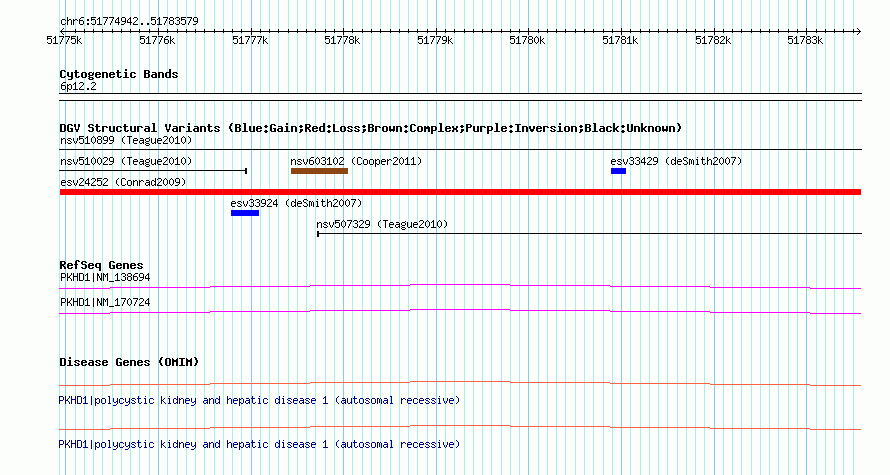This screenshot has height=475, width=890.
Task: Click the 51777k ruler tick label
Action: (x=250, y=40)
